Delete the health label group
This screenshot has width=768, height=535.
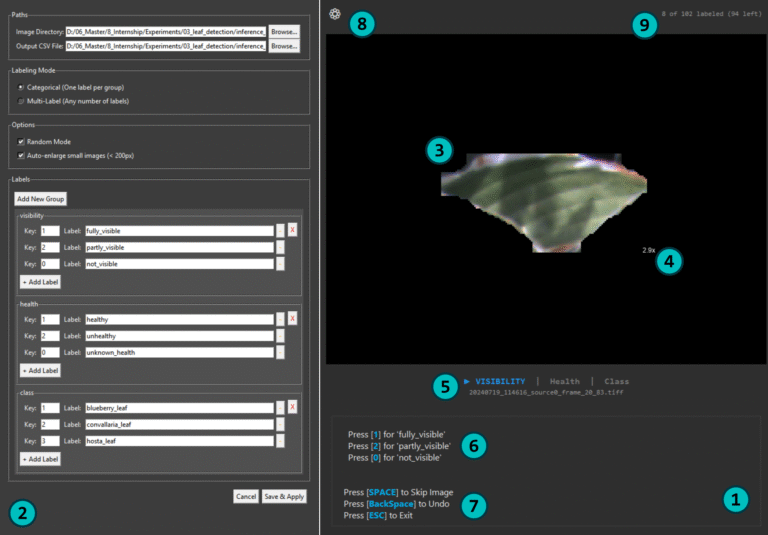[x=292, y=319]
